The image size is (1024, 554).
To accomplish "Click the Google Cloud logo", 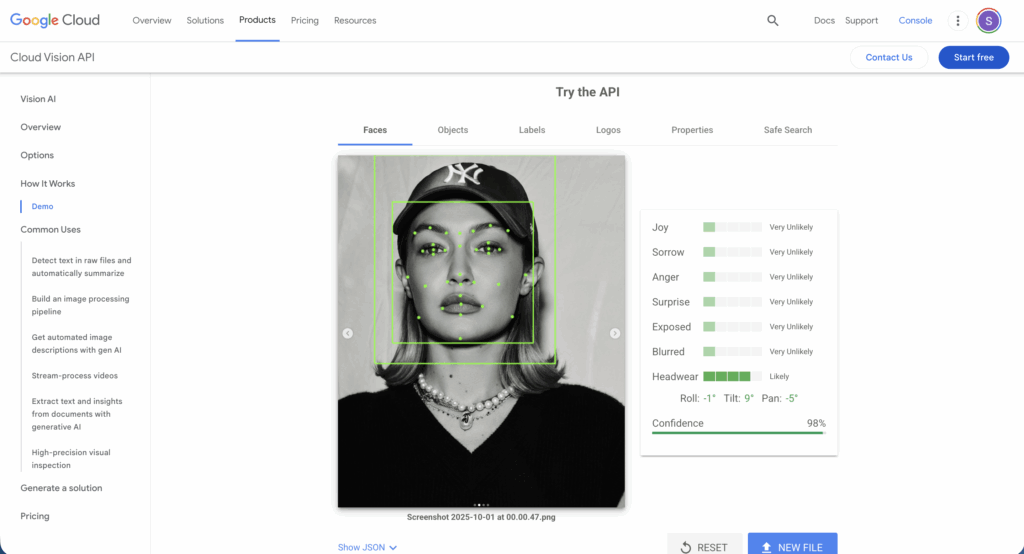I will [63, 20].
